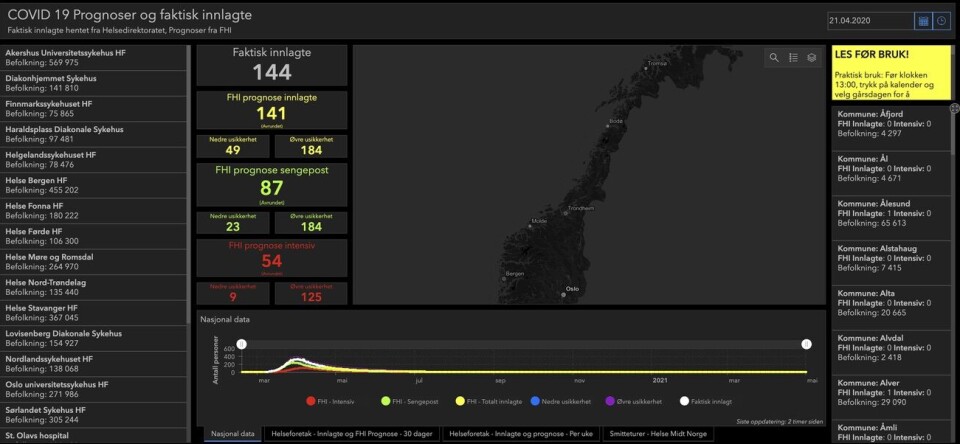Toggle FHI - Sengepost legend series
The image size is (960, 444).
point(409,401)
